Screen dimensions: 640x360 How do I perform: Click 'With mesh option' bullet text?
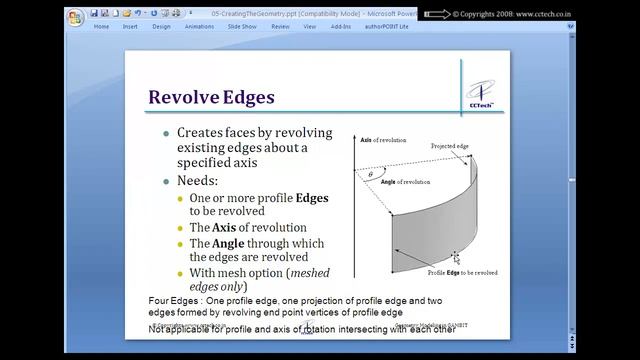pyautogui.click(x=259, y=280)
